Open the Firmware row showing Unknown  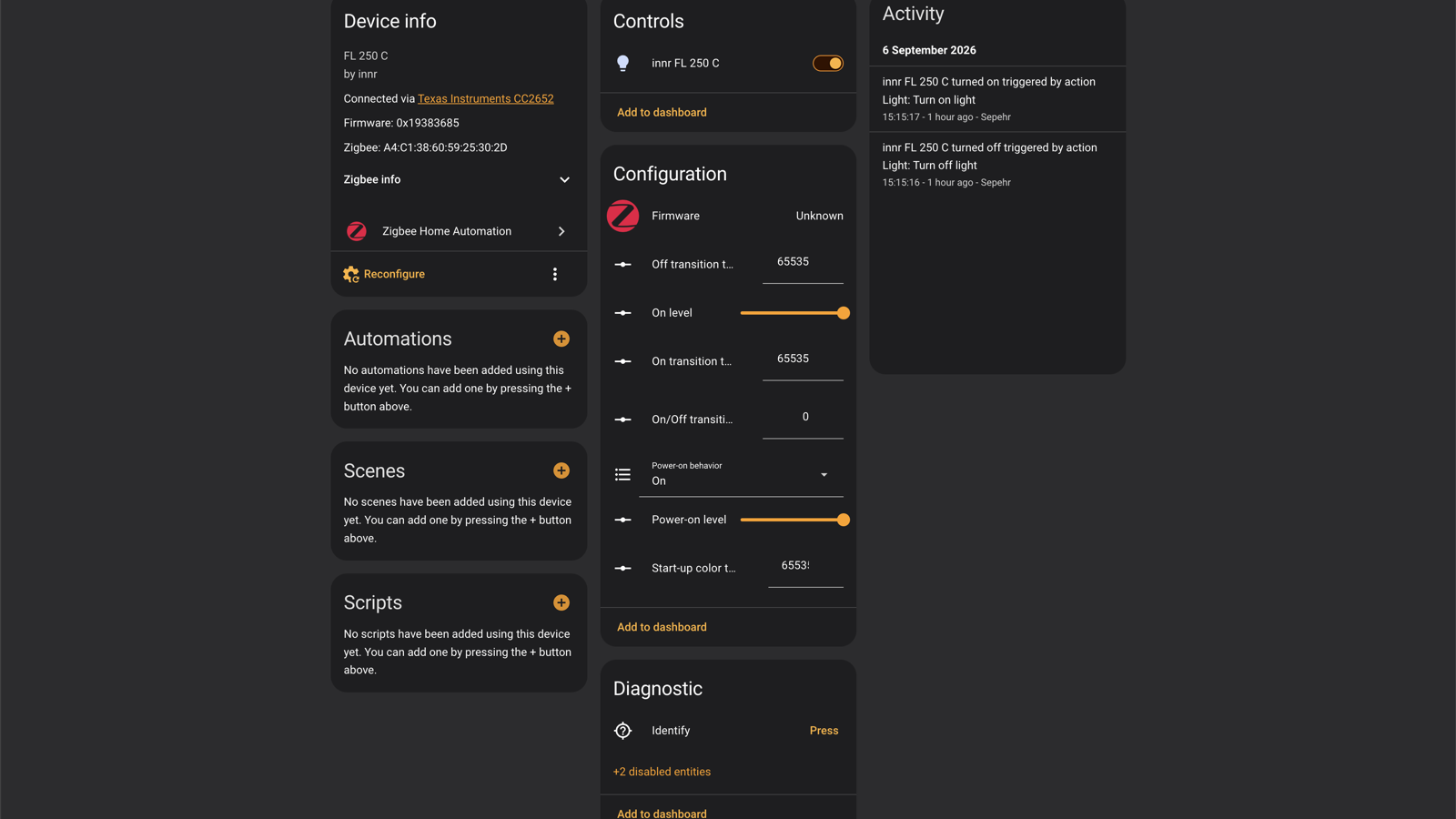728,216
